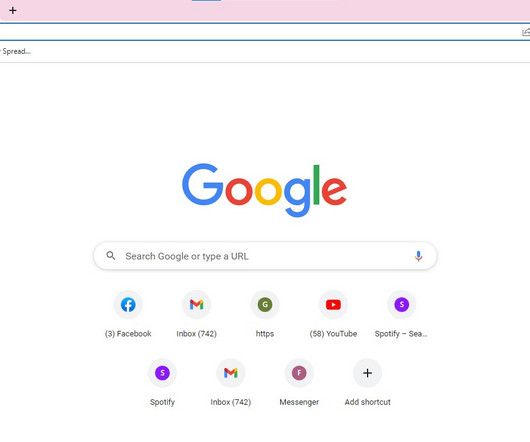
Task: Open the green G https shortcut icon
Action: pos(265,305)
